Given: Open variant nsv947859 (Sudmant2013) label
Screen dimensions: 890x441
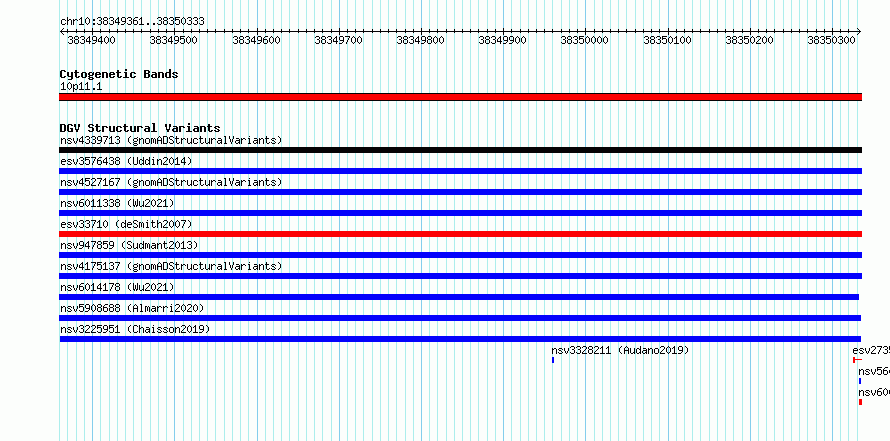Looking at the screenshot, I should [129, 245].
